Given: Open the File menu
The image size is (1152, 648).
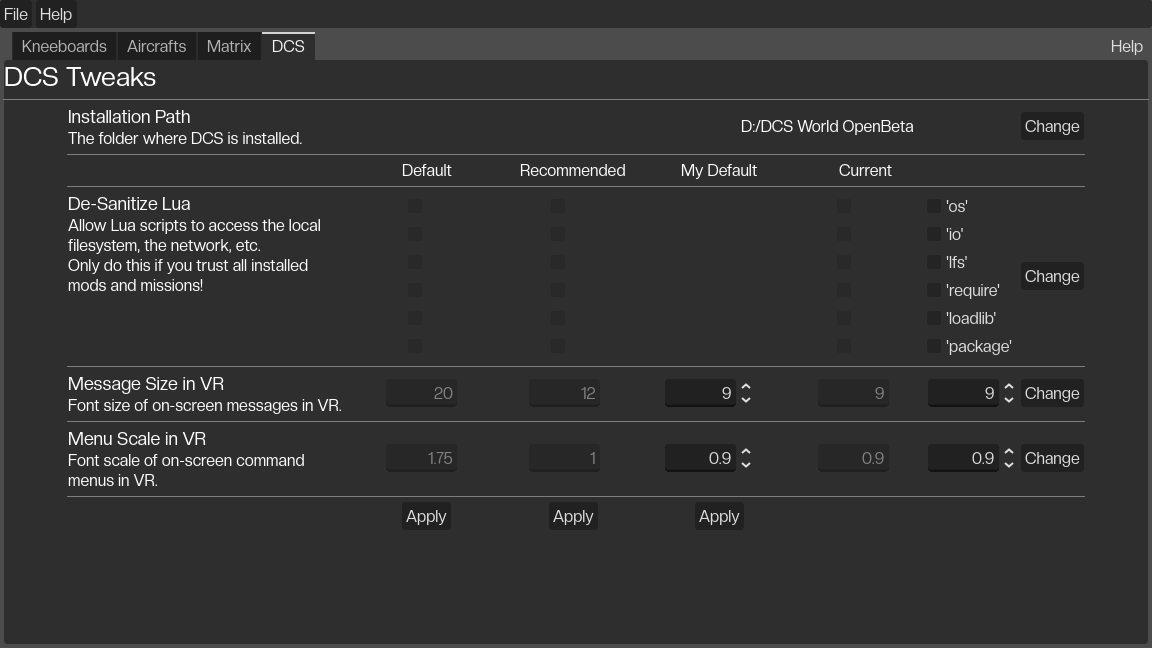Looking at the screenshot, I should tap(16, 14).
